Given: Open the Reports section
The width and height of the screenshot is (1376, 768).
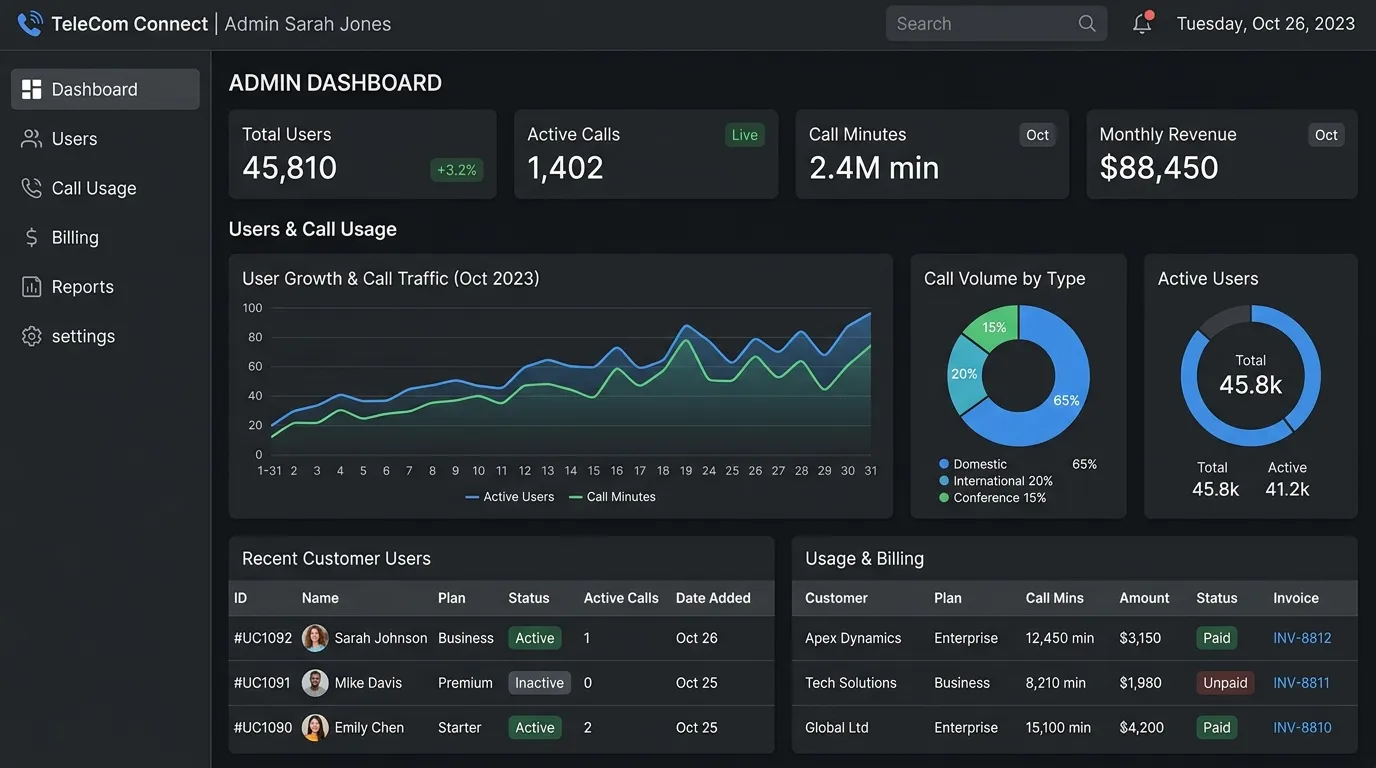Looking at the screenshot, I should (105, 287).
